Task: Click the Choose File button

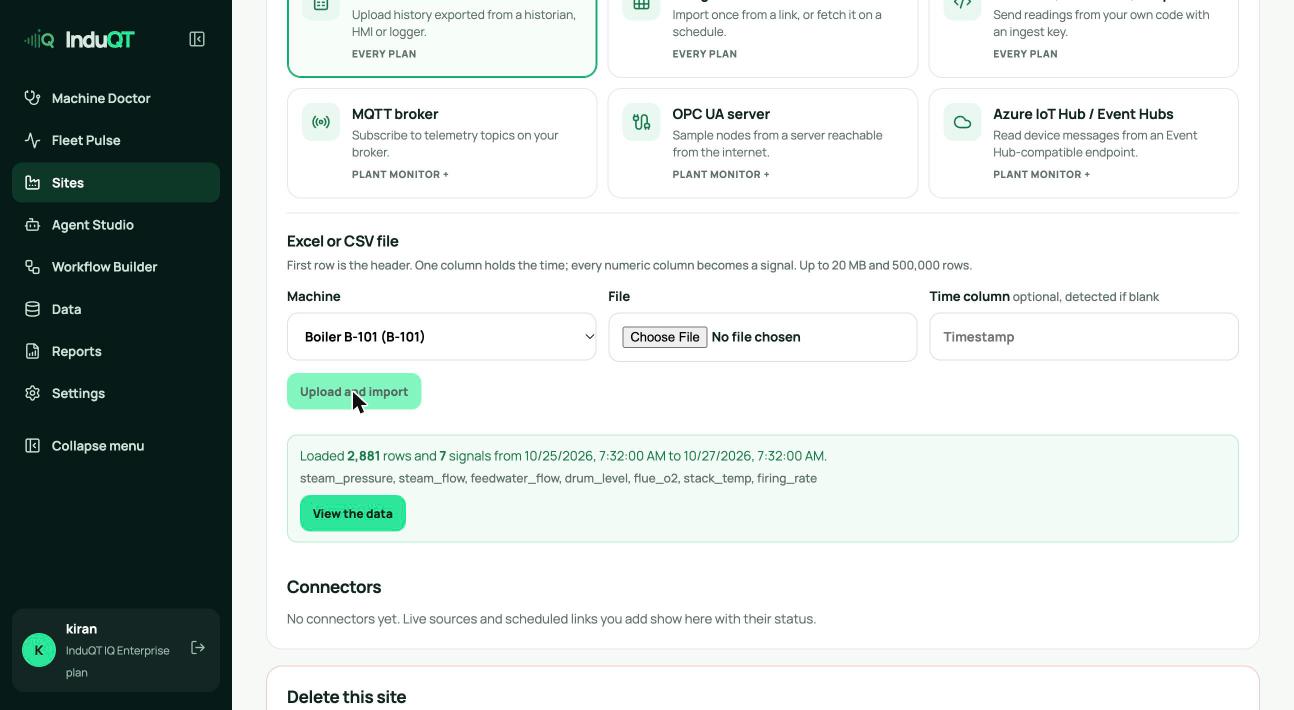Action: (665, 337)
